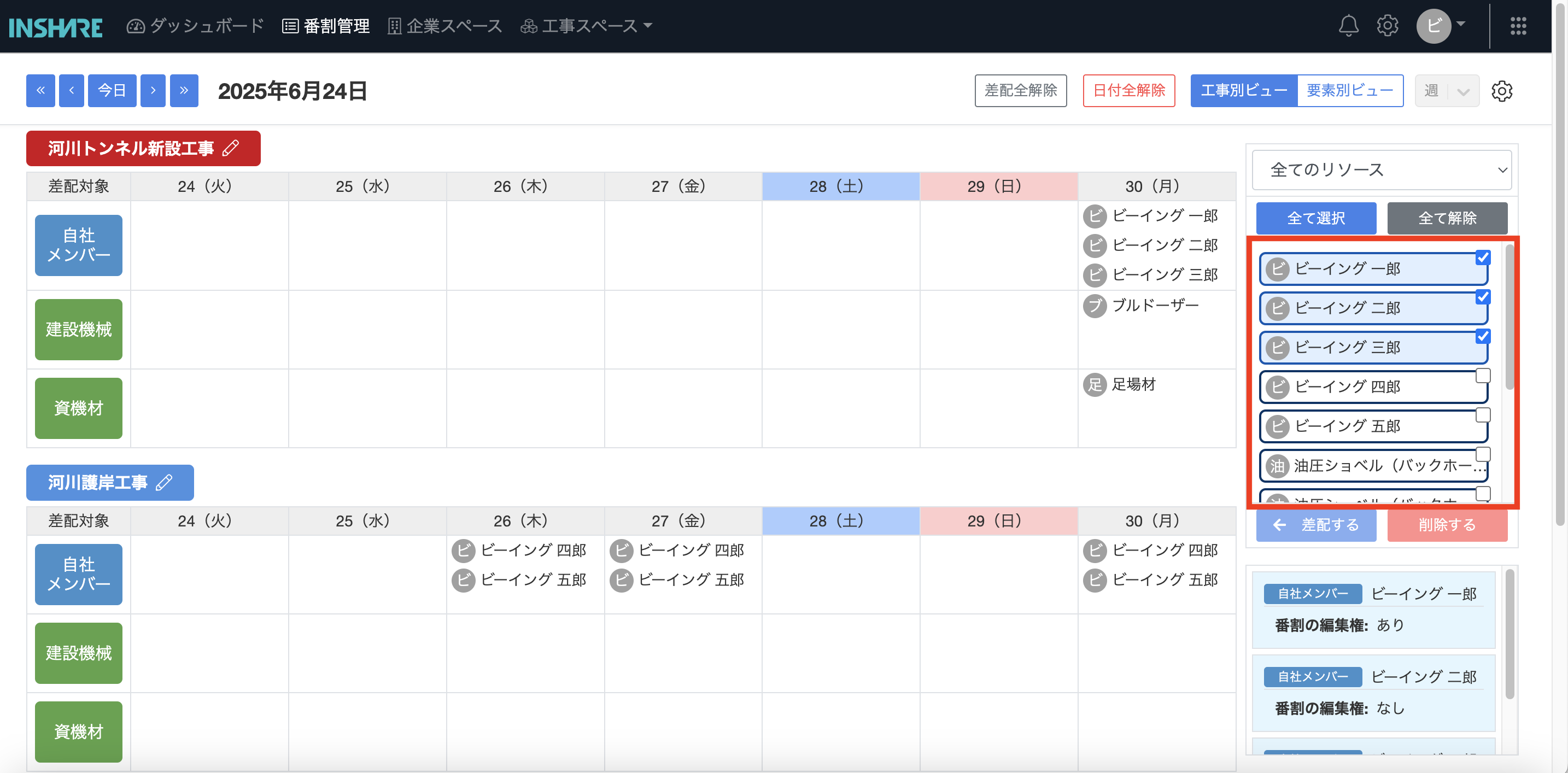Click the ブルドーザー icon on 30 (月)
Image resolution: width=1568 pixels, height=773 pixels.
tap(1095, 306)
